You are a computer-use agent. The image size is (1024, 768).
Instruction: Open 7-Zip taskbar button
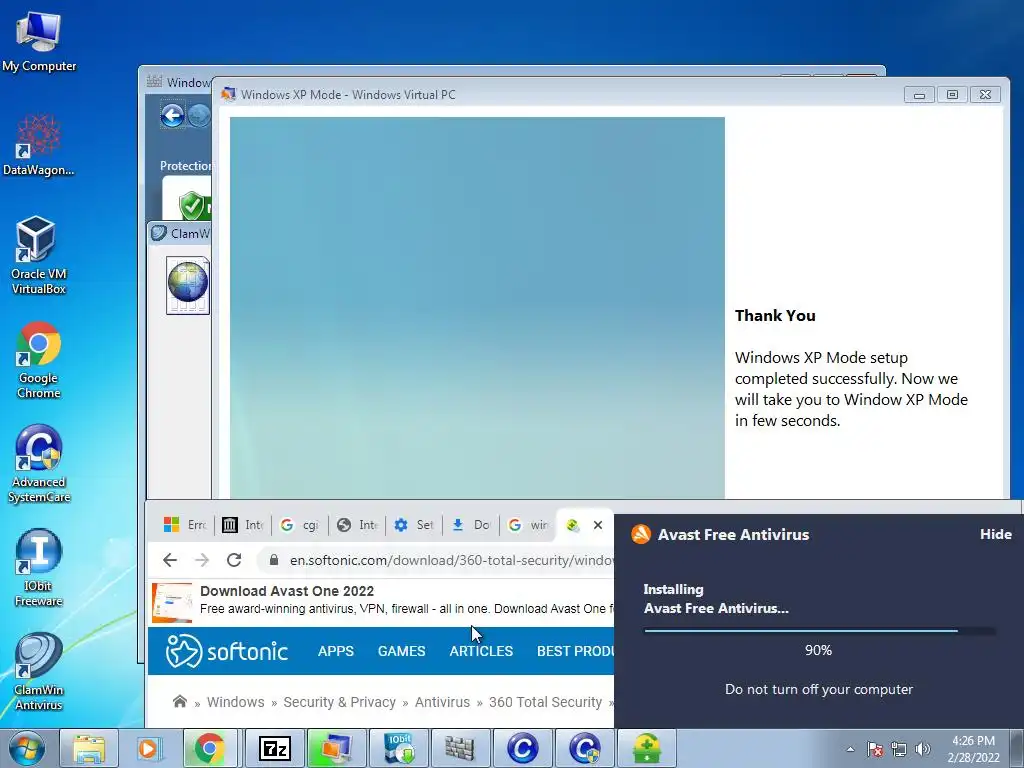(x=274, y=748)
